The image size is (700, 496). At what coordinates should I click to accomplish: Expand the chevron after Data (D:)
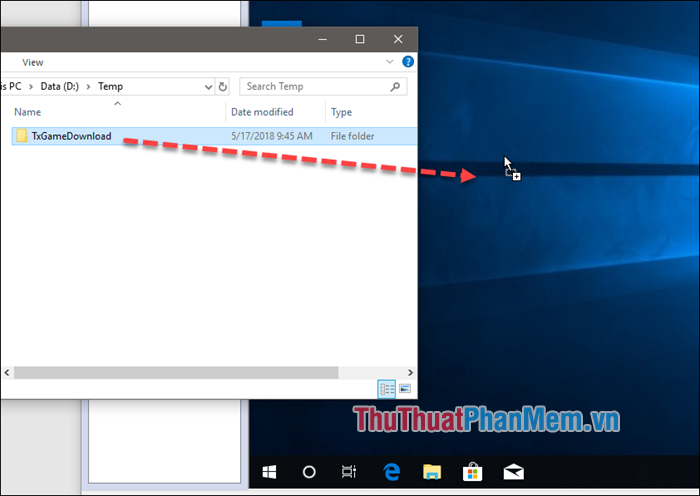pyautogui.click(x=88, y=87)
